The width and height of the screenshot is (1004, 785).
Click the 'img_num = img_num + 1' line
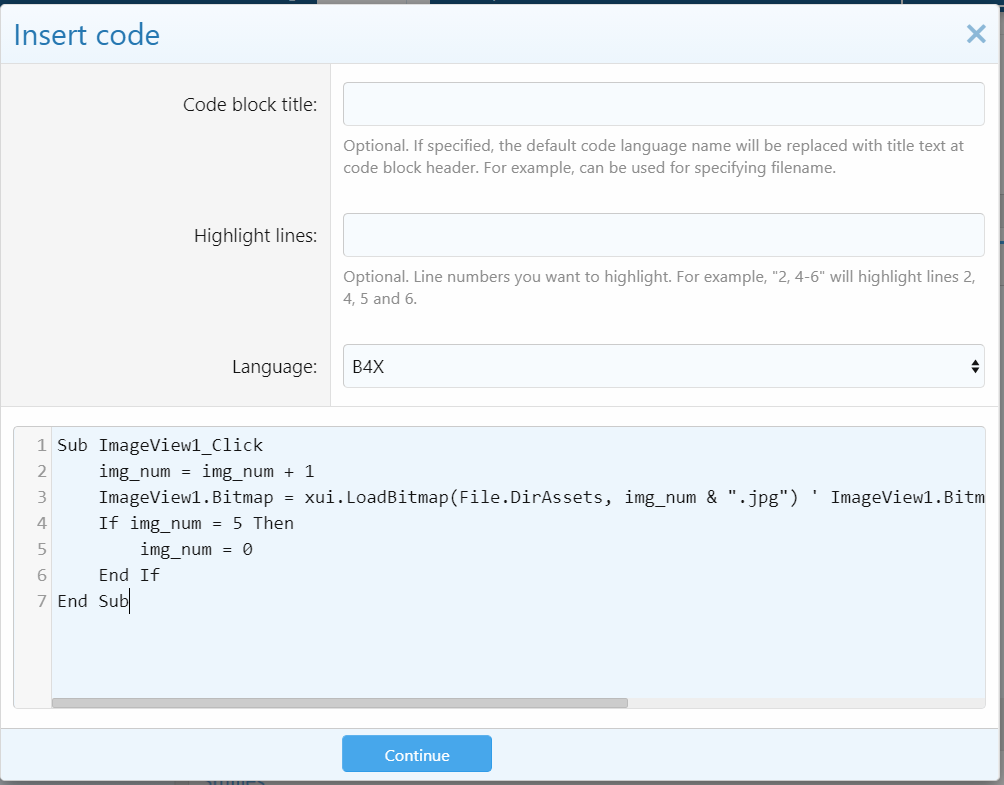pyautogui.click(x=206, y=471)
